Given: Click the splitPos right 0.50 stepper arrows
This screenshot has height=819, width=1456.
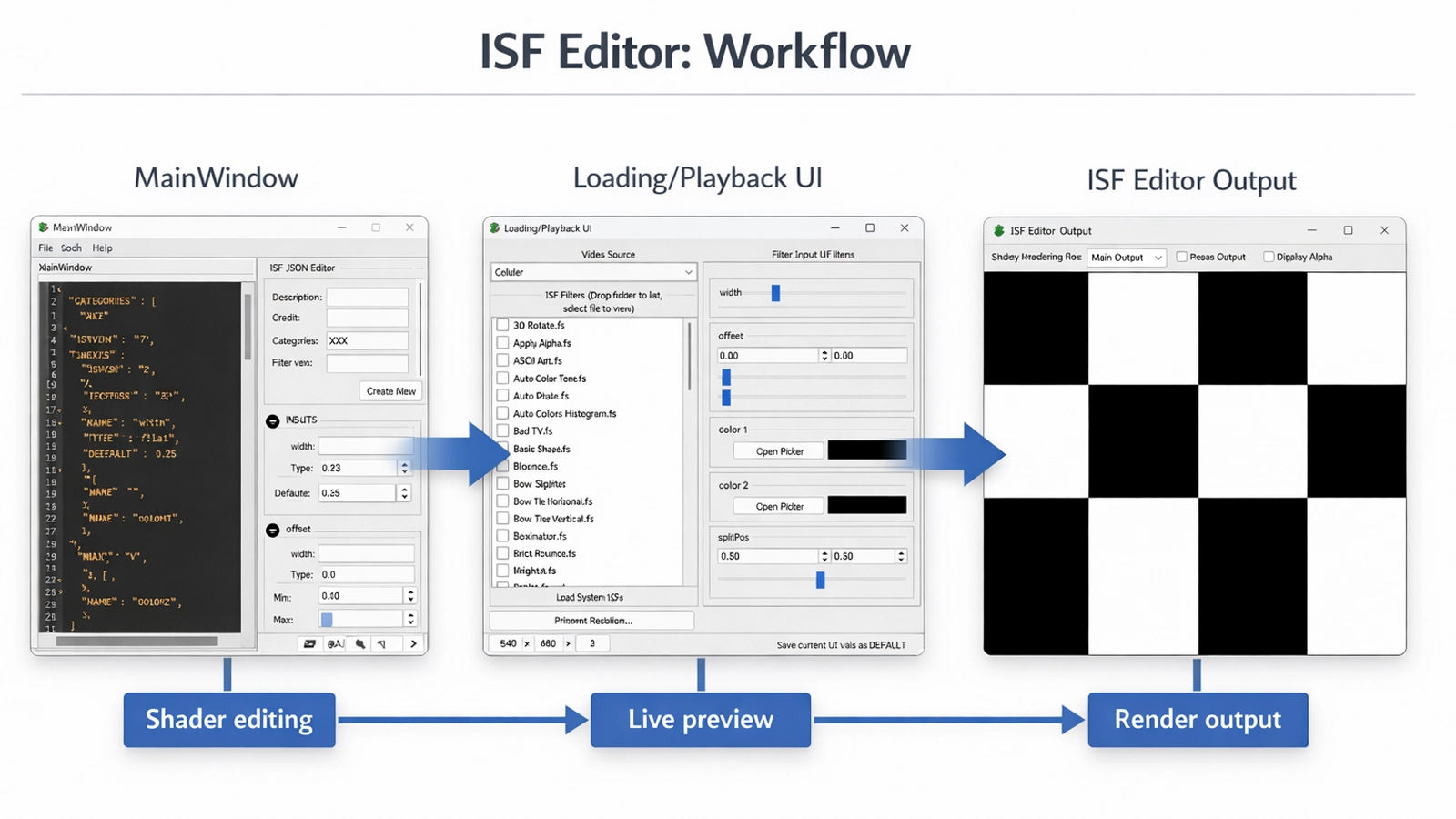Looking at the screenshot, I should click(901, 556).
